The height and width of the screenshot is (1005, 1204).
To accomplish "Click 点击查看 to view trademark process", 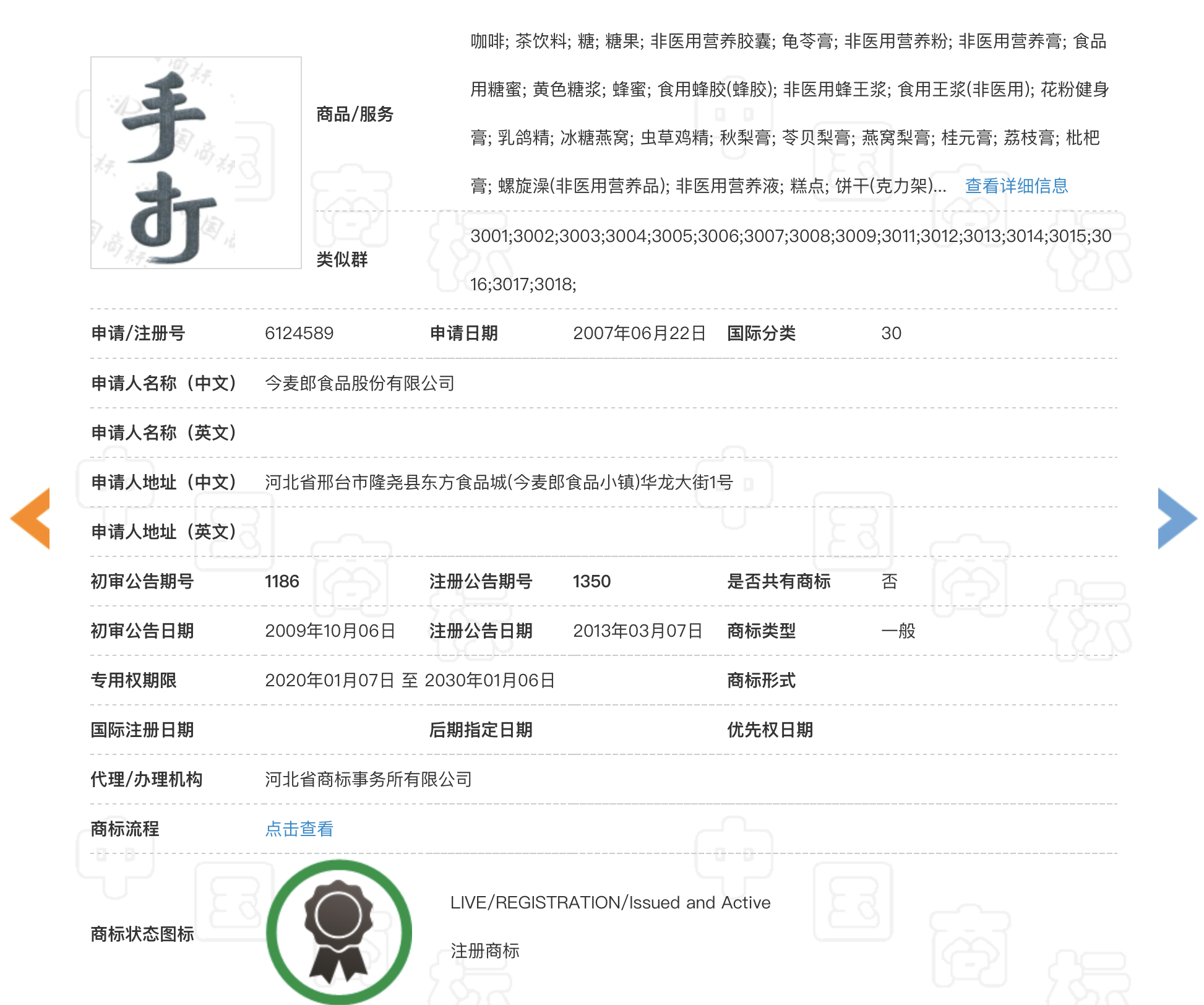I will click(299, 829).
